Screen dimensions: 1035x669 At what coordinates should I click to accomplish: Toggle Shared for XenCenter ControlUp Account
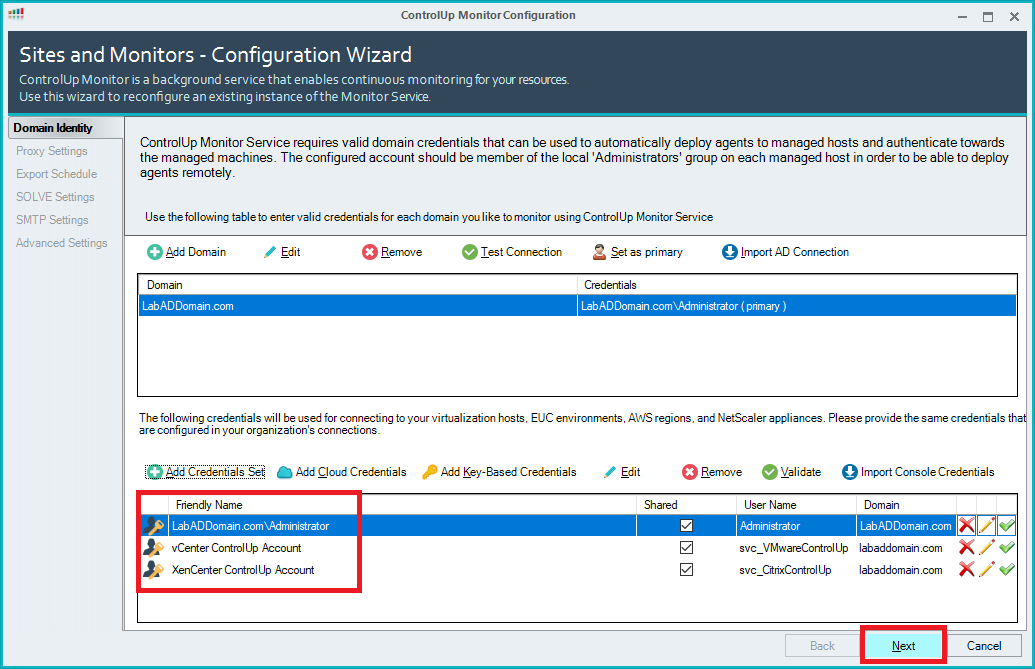pos(686,570)
